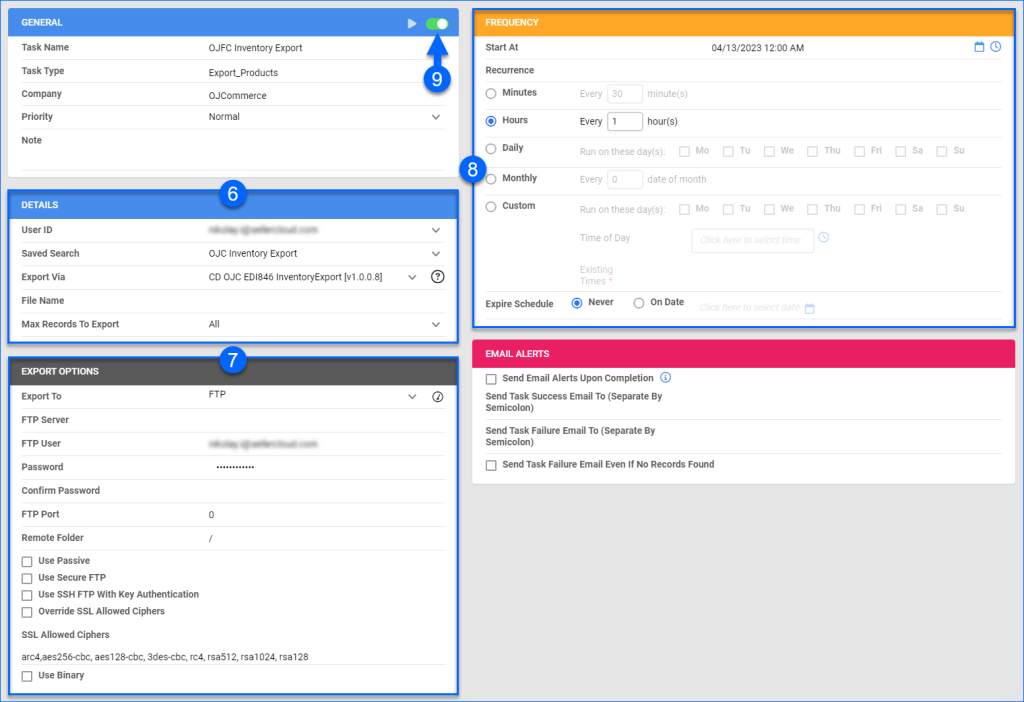Open the Priority dropdown
This screenshot has height=702, width=1024.
point(436,117)
